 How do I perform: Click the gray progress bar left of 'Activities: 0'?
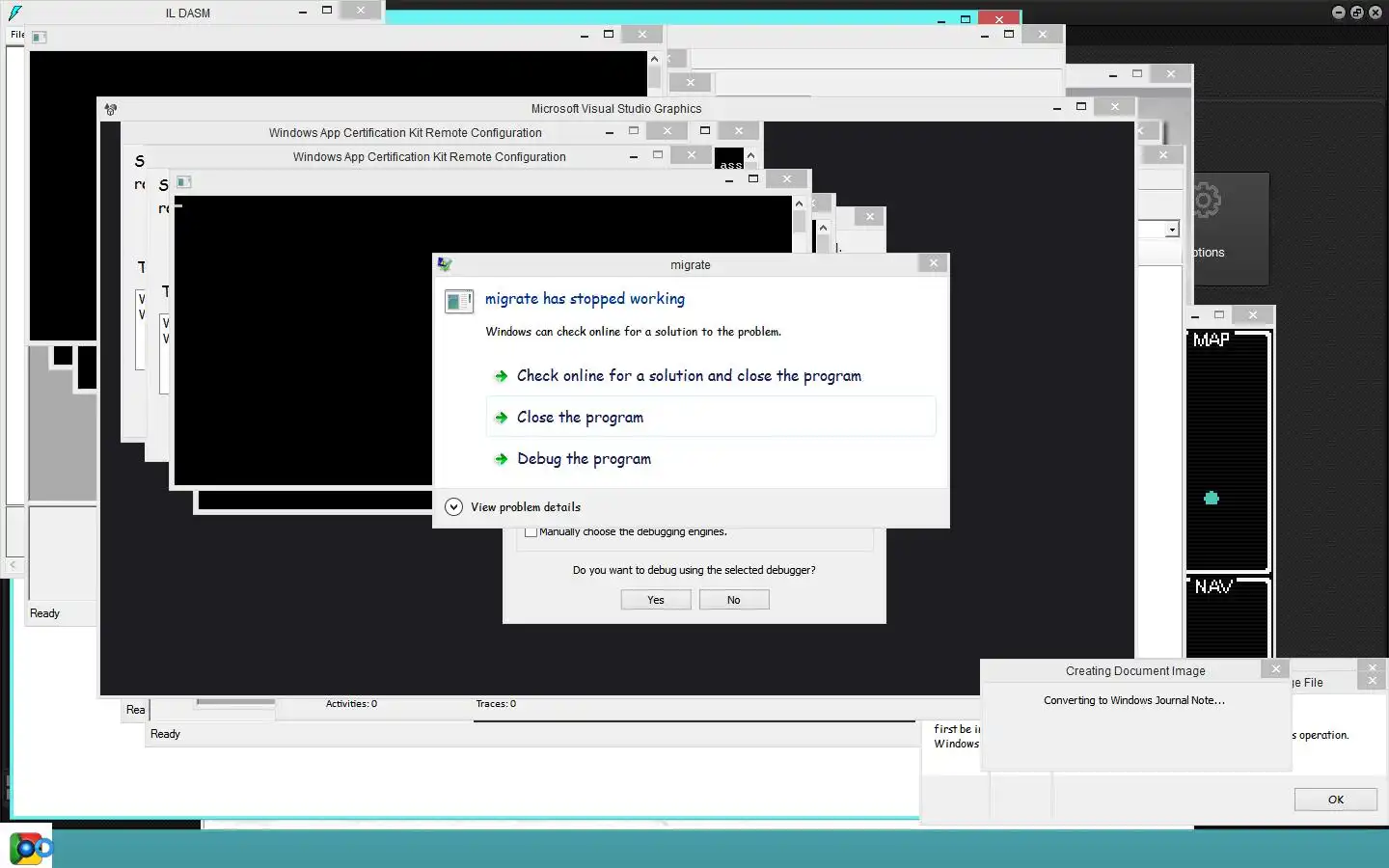click(235, 702)
